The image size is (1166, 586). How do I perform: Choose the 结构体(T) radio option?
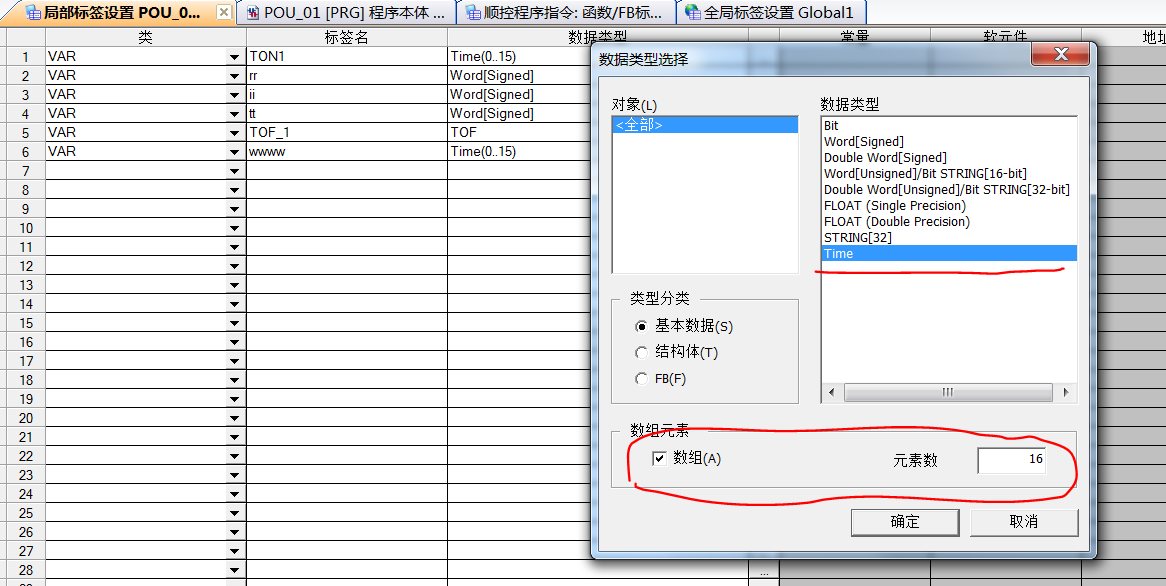tap(642, 353)
